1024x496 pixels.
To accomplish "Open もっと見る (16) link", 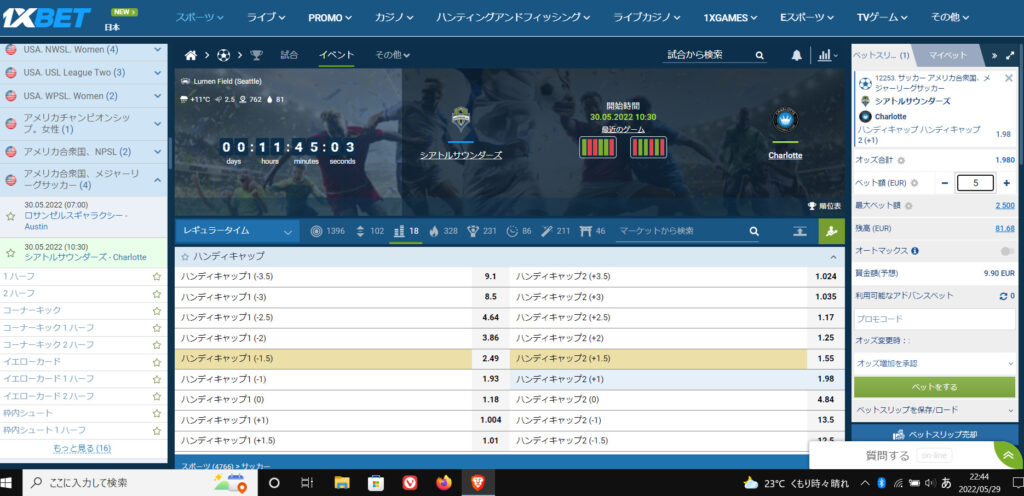I will (82, 448).
